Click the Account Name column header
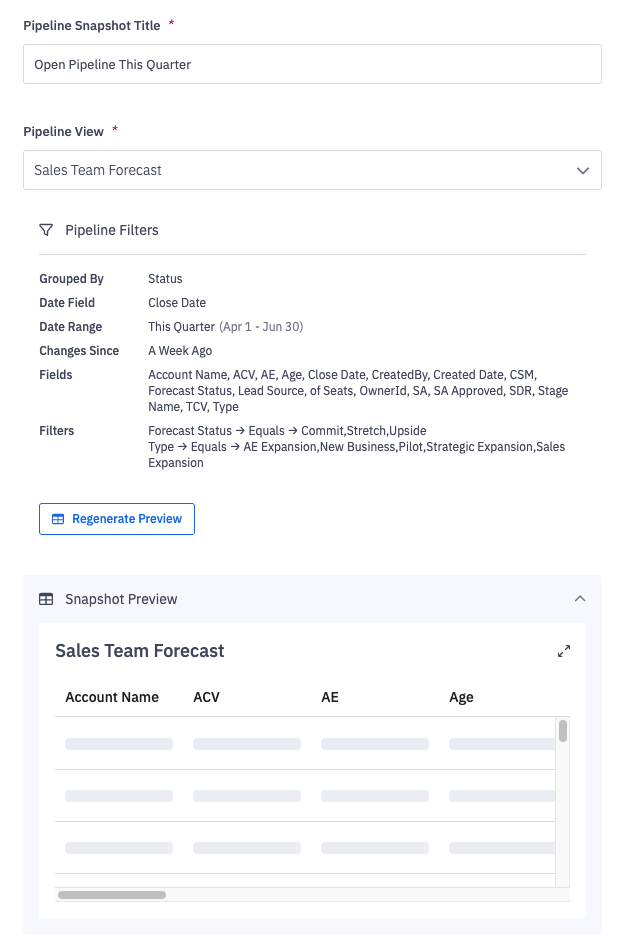Screen dimensions: 629x950 click(112, 697)
